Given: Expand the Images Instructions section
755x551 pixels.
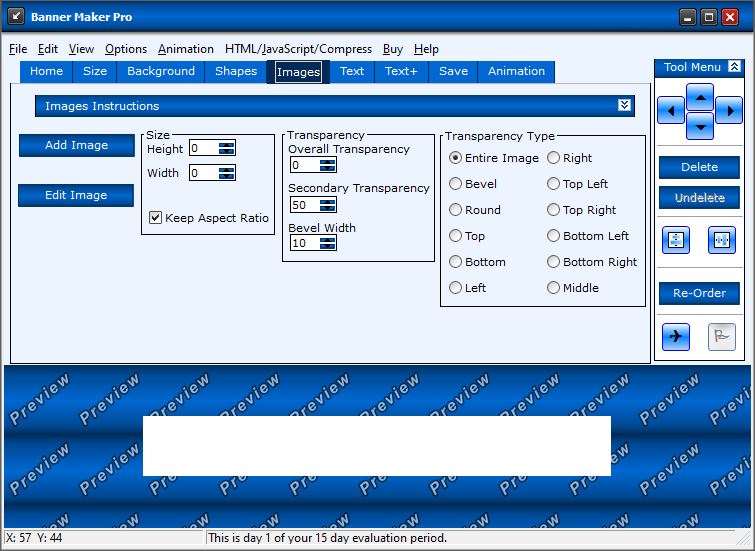Looking at the screenshot, I should tap(624, 105).
